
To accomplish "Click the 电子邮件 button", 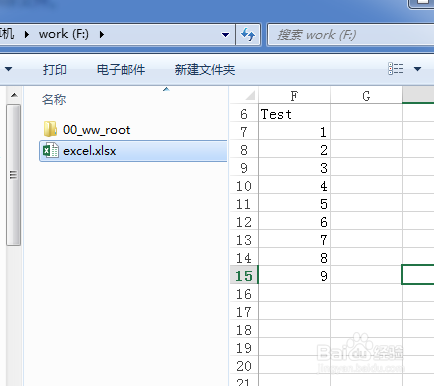I will pos(121,70).
